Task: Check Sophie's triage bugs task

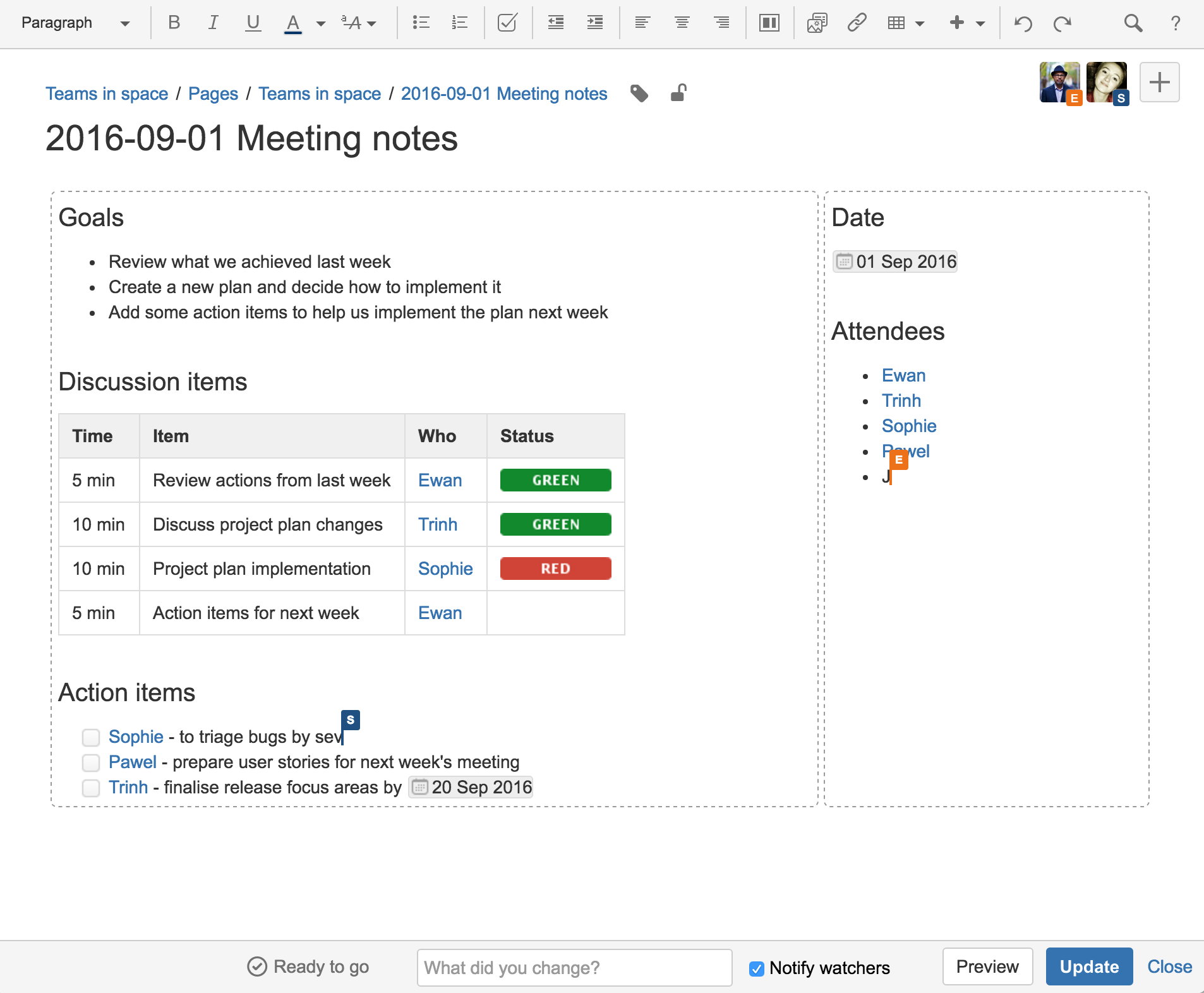Action: 91,737
